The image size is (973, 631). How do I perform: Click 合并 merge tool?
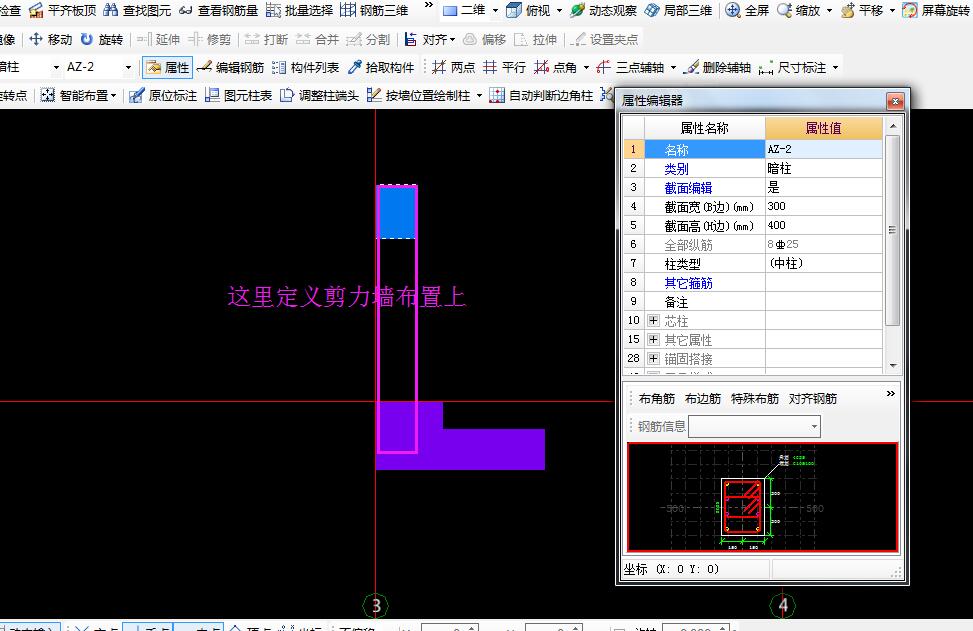(x=317, y=39)
